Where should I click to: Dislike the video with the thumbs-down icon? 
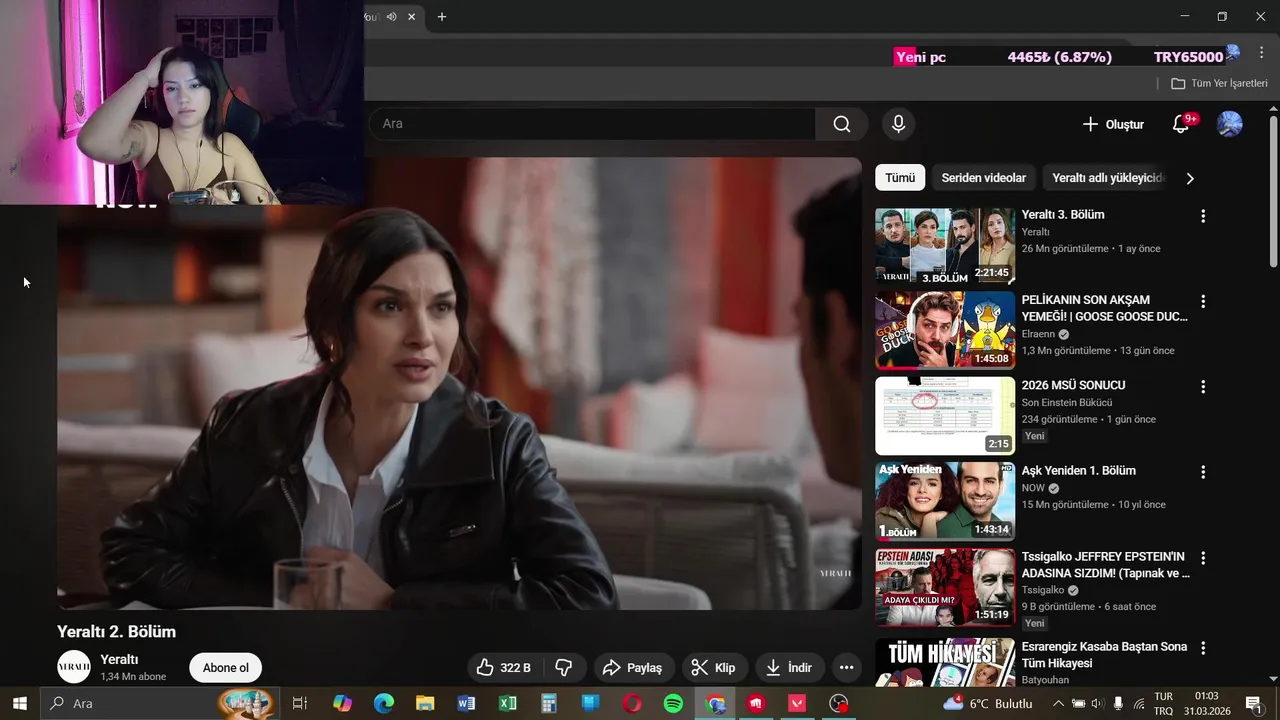click(x=564, y=668)
